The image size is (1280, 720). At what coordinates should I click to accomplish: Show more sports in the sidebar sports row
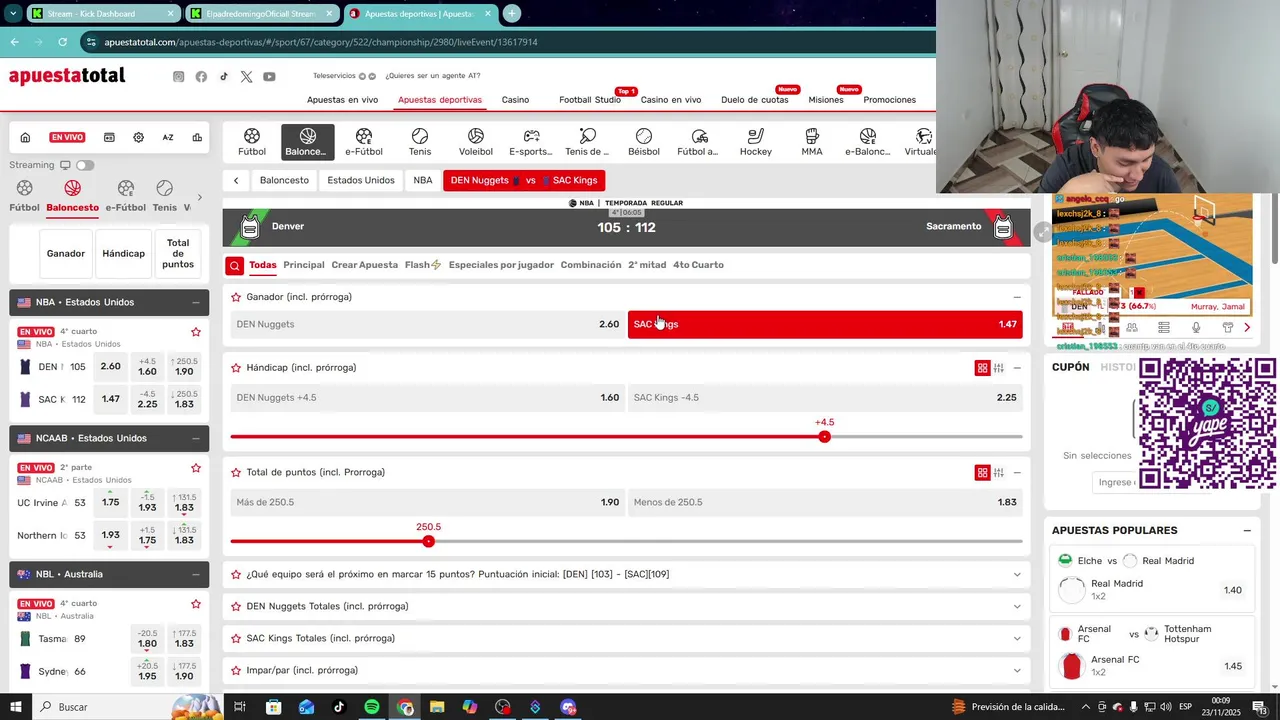pos(199,197)
